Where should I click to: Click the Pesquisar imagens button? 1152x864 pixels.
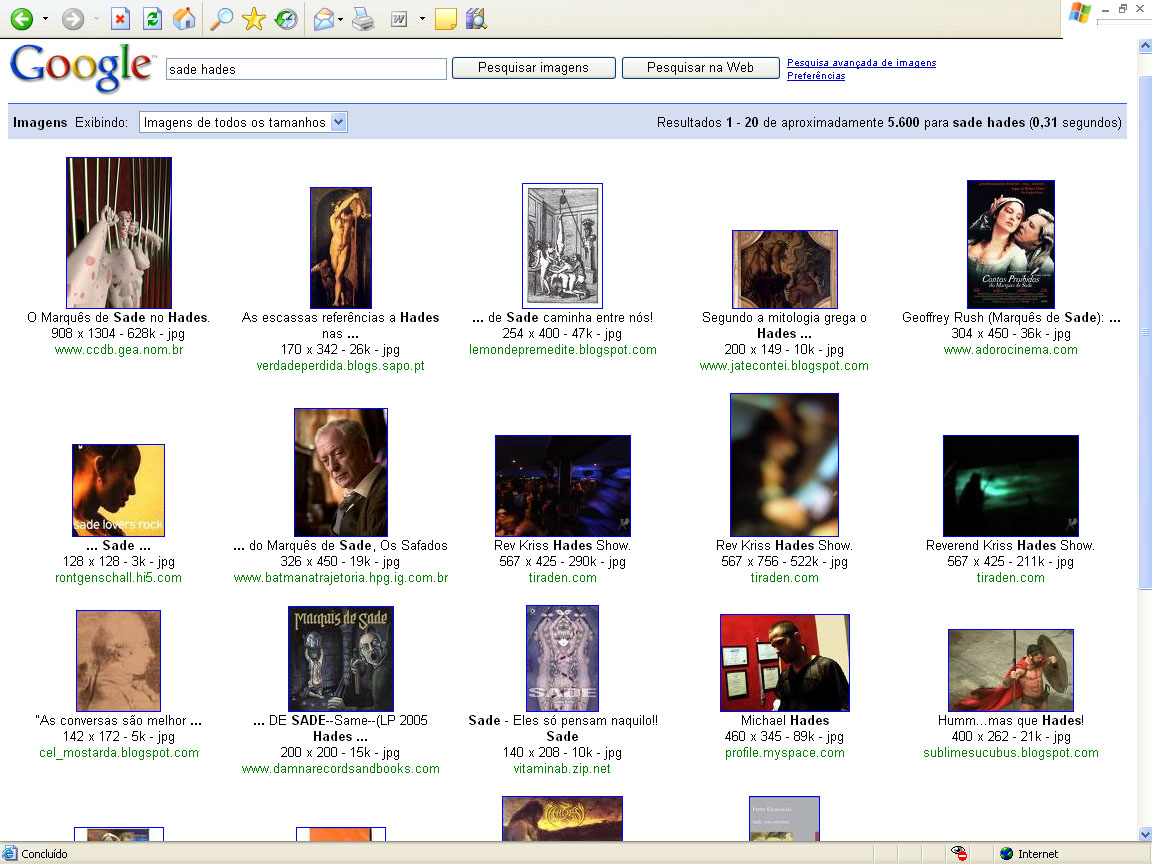click(533, 68)
